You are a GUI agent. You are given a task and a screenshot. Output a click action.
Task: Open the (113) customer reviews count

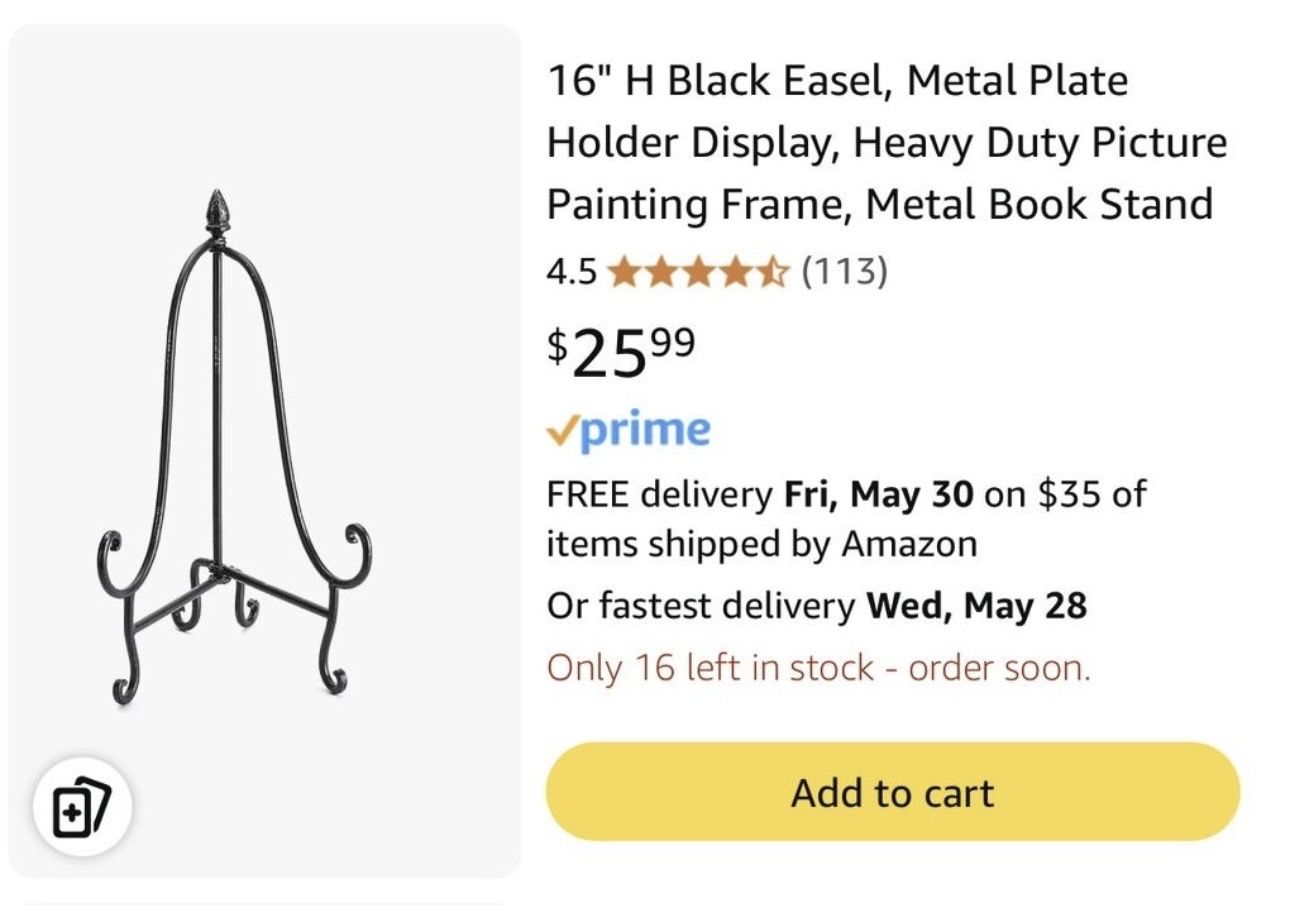[844, 271]
